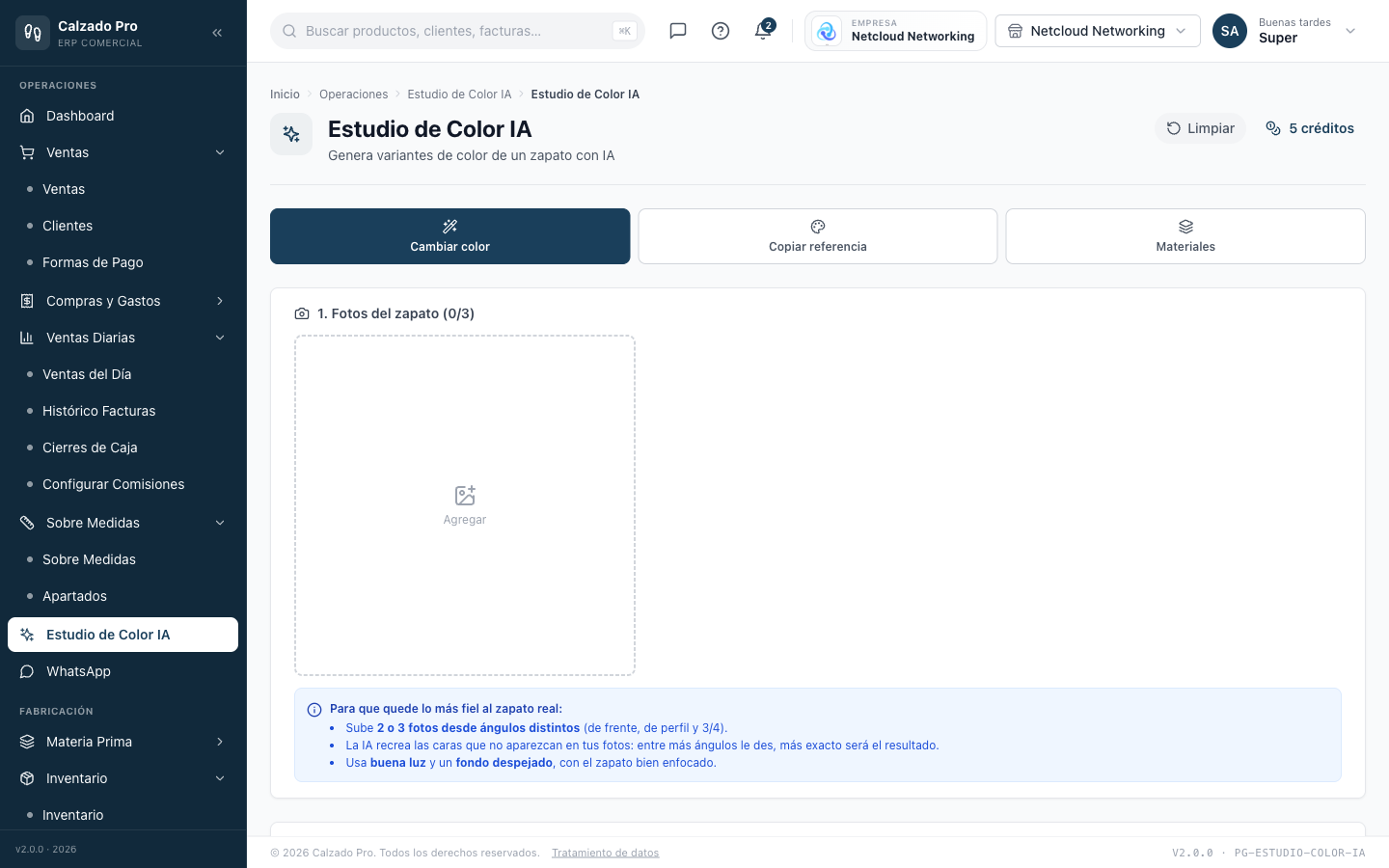This screenshot has width=1389, height=868.
Task: Open the user account menu chevron
Action: pos(1350,31)
